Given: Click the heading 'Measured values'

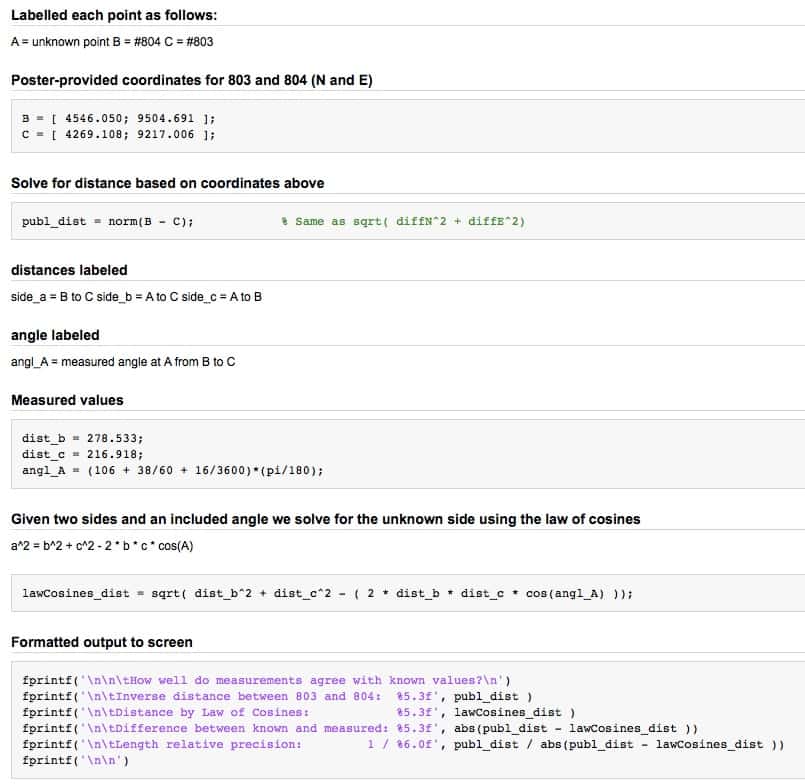Looking at the screenshot, I should coord(67,400).
